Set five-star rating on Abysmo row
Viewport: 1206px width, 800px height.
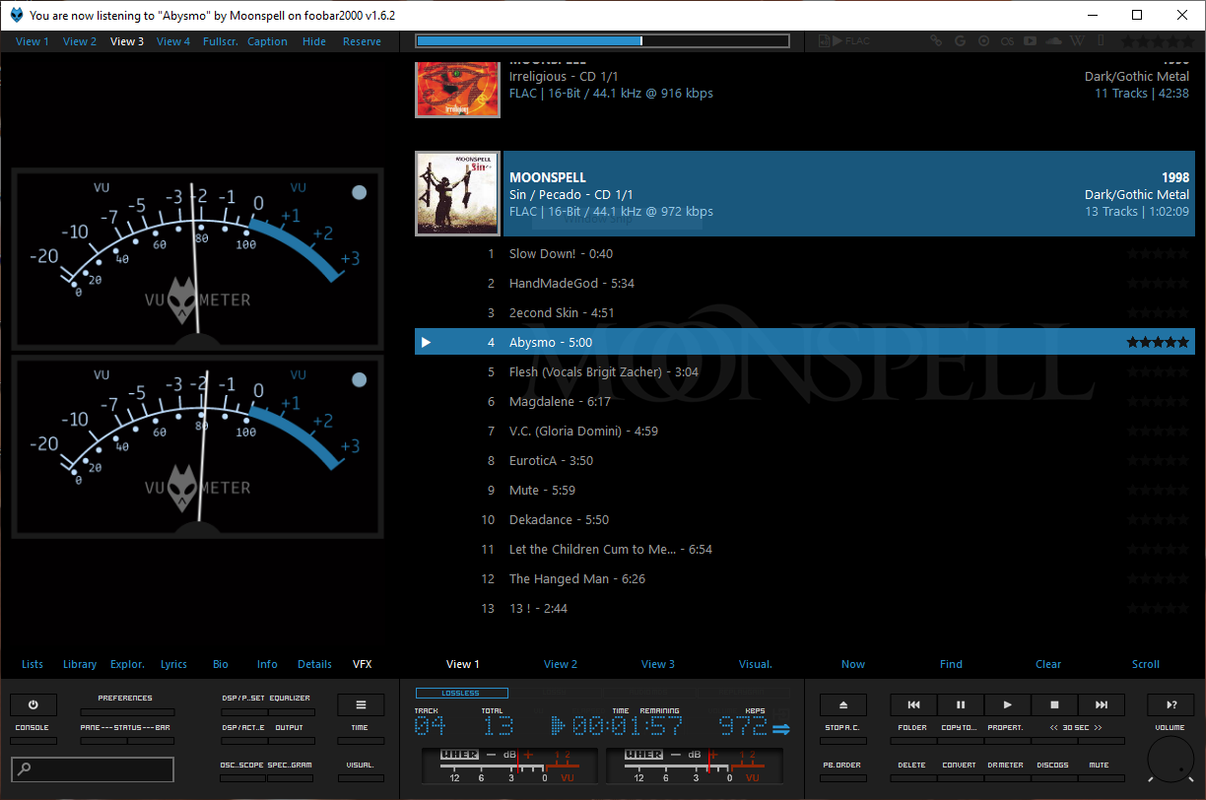[x=1158, y=342]
